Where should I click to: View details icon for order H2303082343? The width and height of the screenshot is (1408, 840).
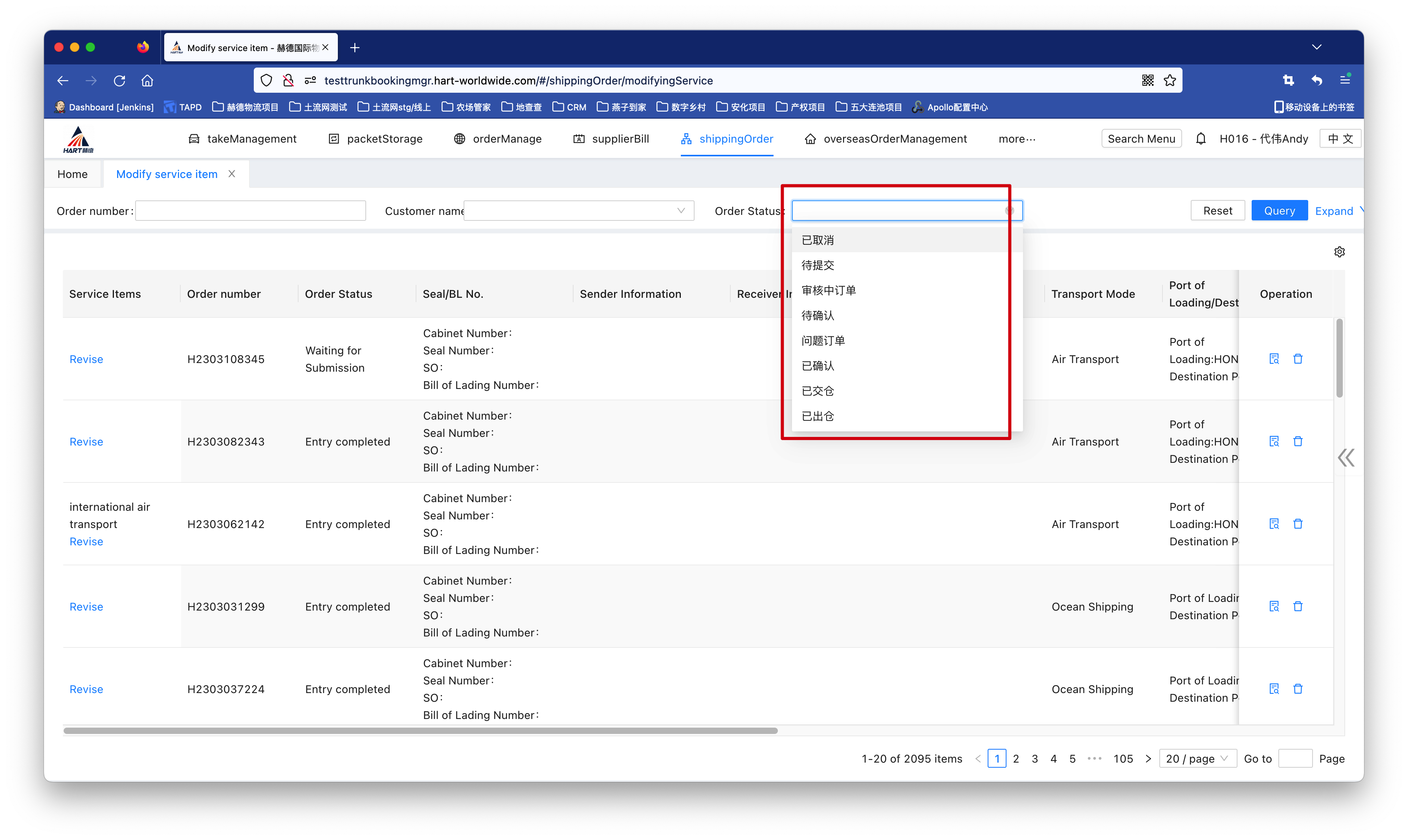1274,442
